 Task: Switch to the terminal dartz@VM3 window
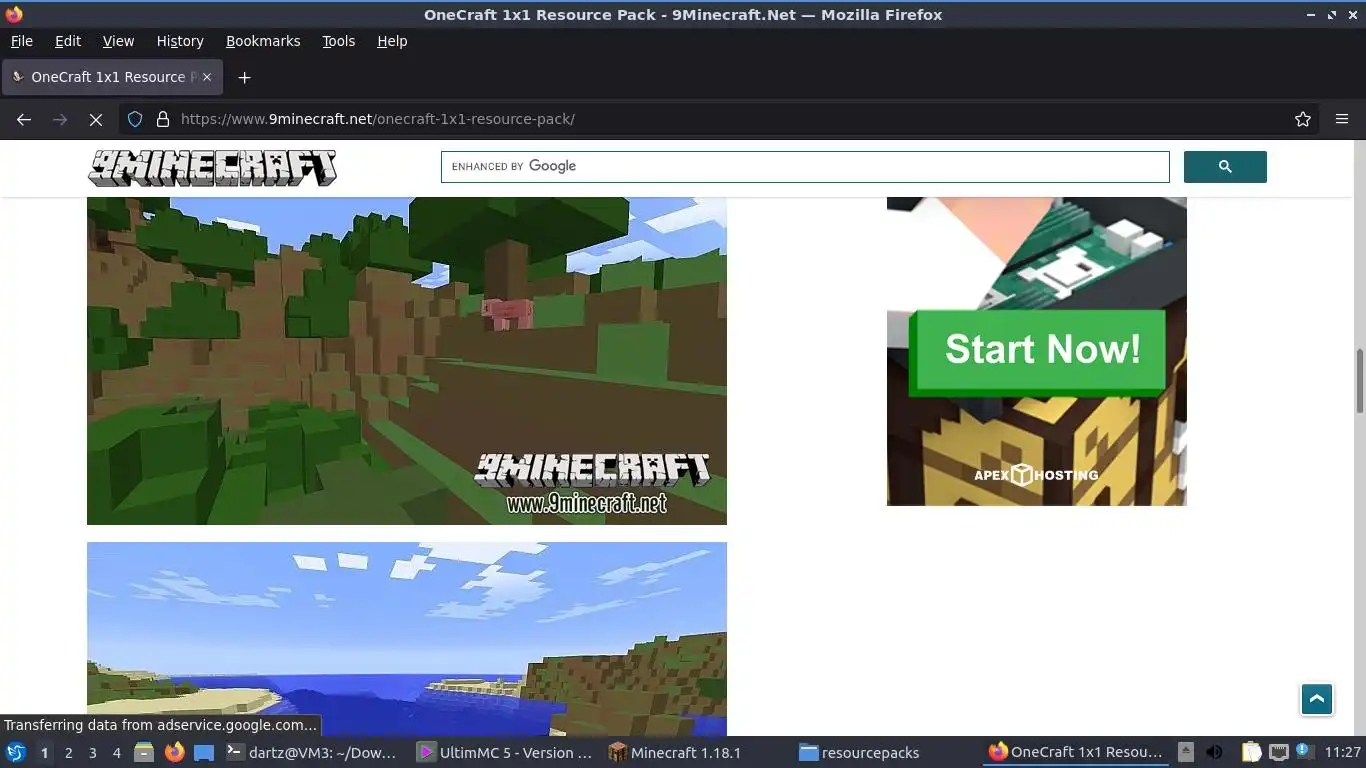click(313, 752)
